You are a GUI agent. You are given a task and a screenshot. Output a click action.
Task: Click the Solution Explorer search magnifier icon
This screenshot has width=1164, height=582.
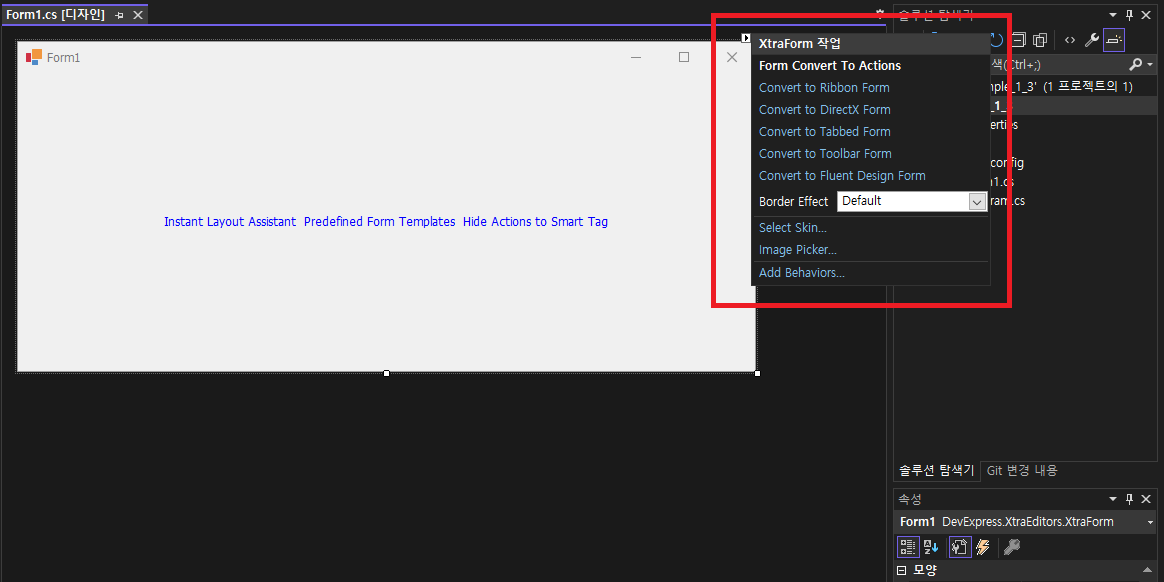(1136, 65)
